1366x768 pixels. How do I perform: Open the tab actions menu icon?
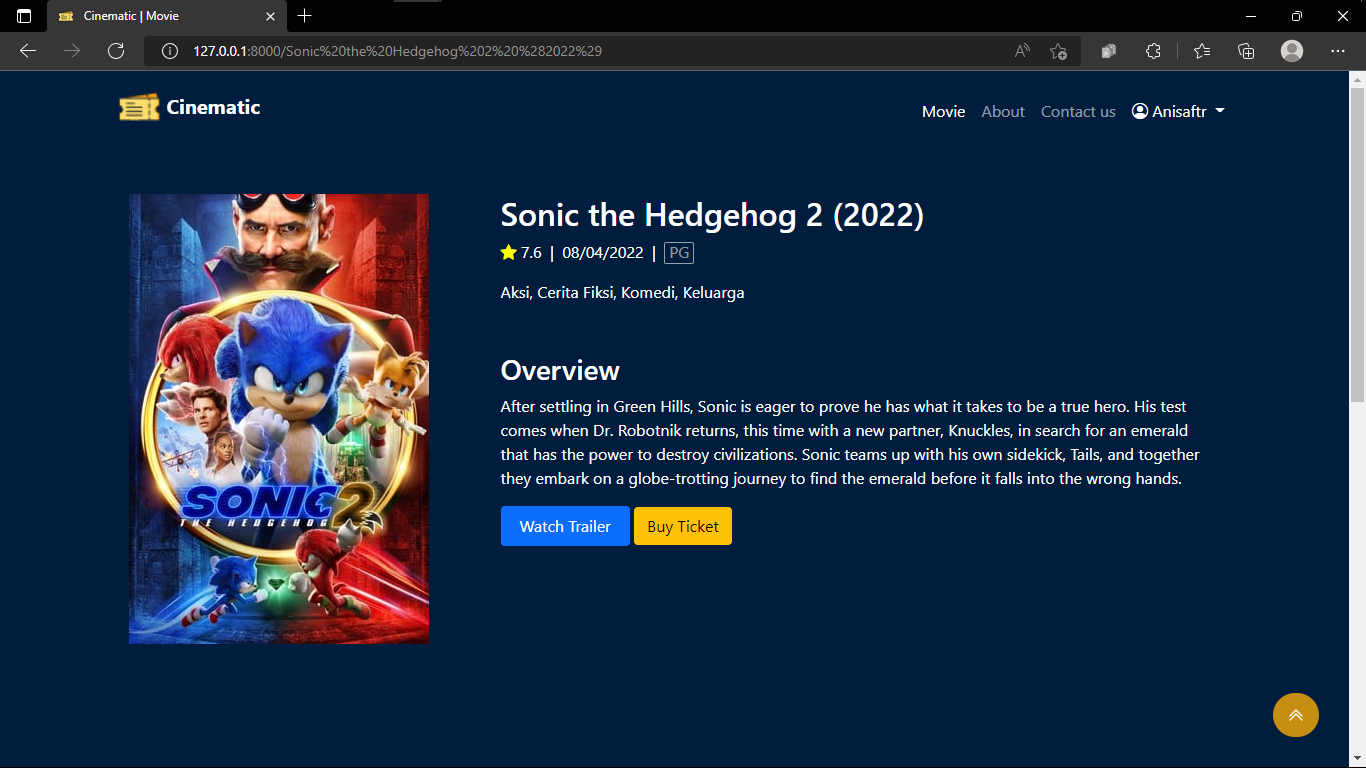[24, 16]
